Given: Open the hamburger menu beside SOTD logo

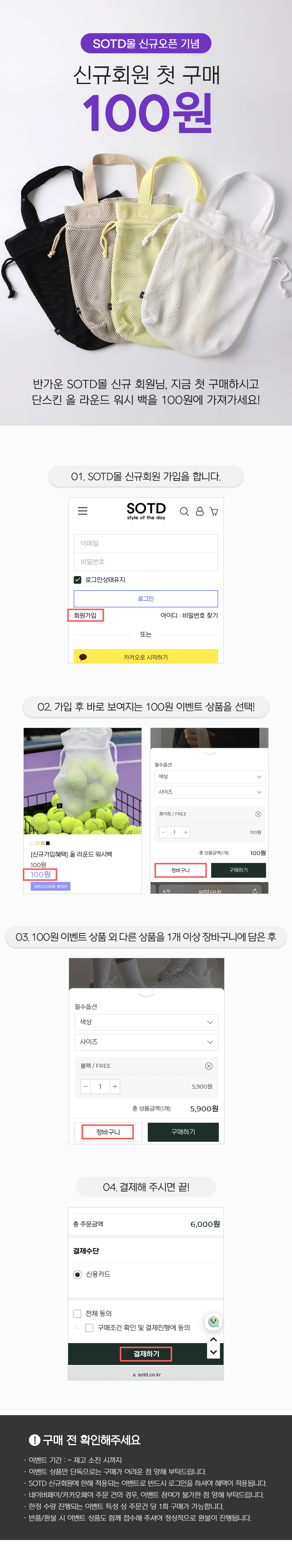Looking at the screenshot, I should [83, 511].
